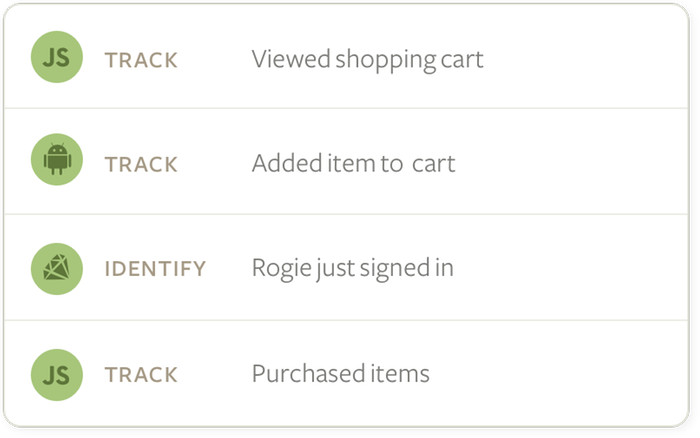Image resolution: width=700 pixels, height=438 pixels.
Task: Click the word shopping in the first event
Action: pos(386,60)
